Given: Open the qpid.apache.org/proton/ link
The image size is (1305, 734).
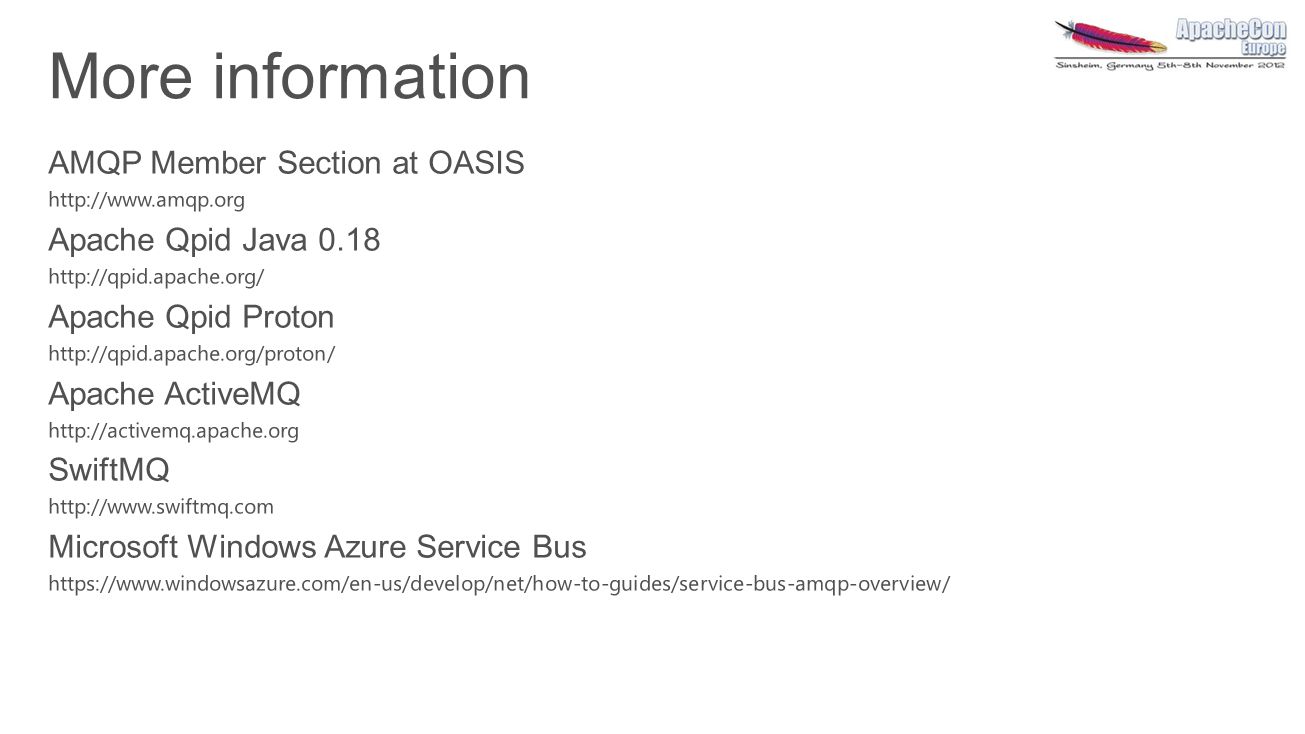Looking at the screenshot, I should coord(192,354).
